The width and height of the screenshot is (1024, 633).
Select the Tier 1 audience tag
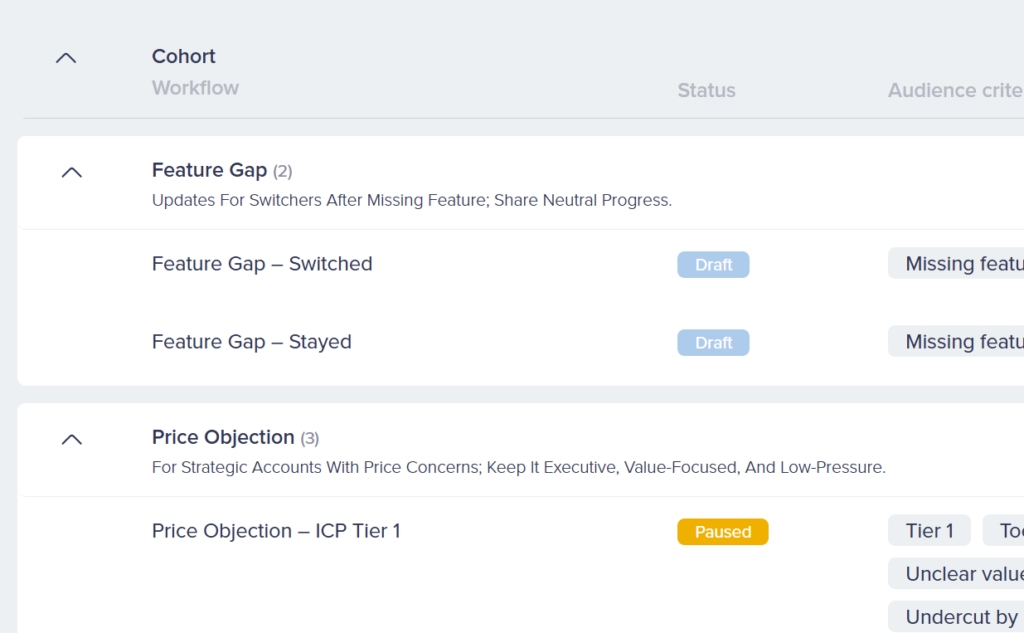click(x=929, y=531)
